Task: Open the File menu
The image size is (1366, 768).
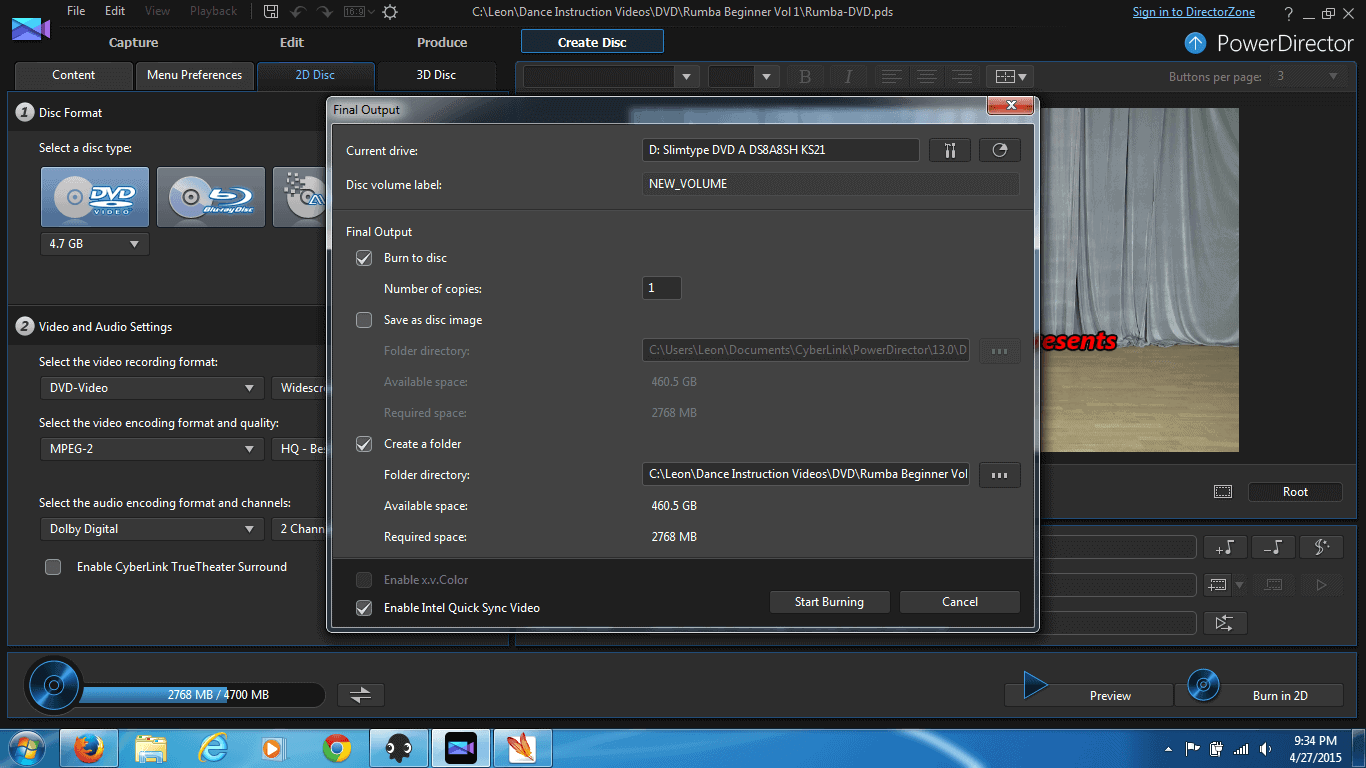Action: [x=76, y=11]
